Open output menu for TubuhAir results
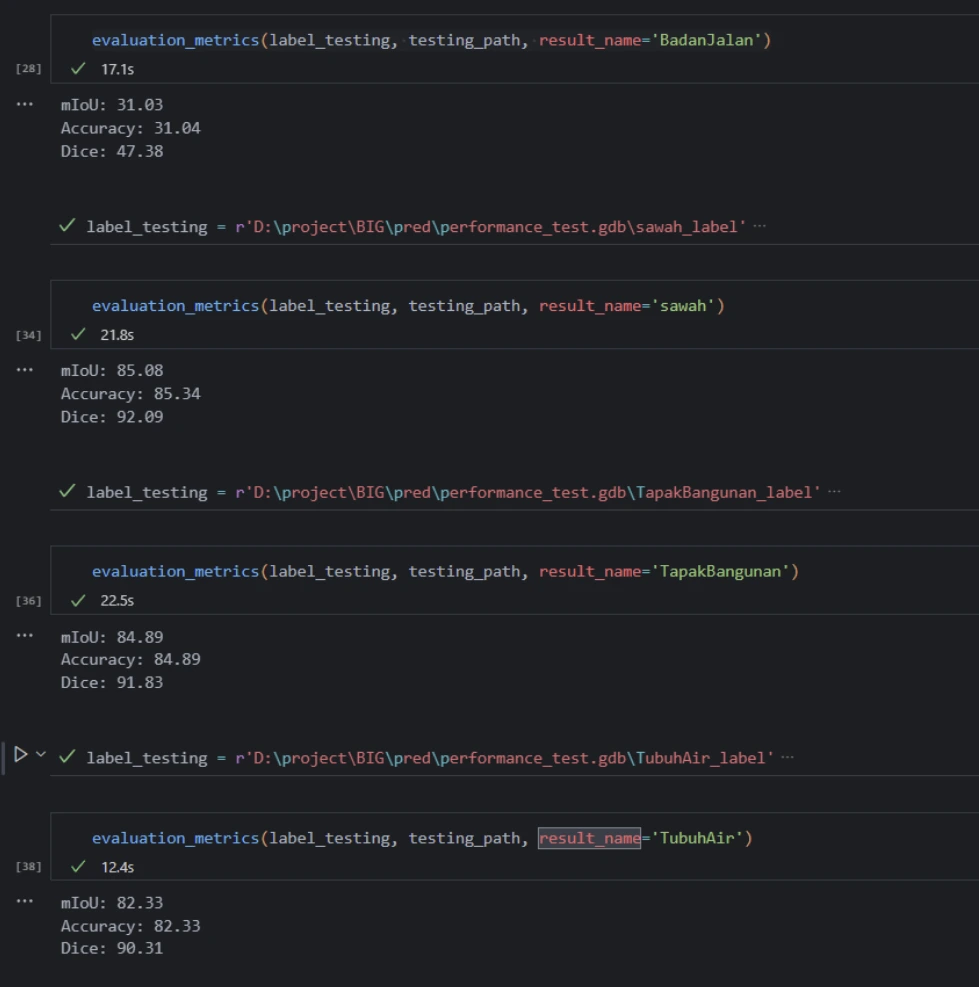Image resolution: width=979 pixels, height=987 pixels. (x=25, y=902)
